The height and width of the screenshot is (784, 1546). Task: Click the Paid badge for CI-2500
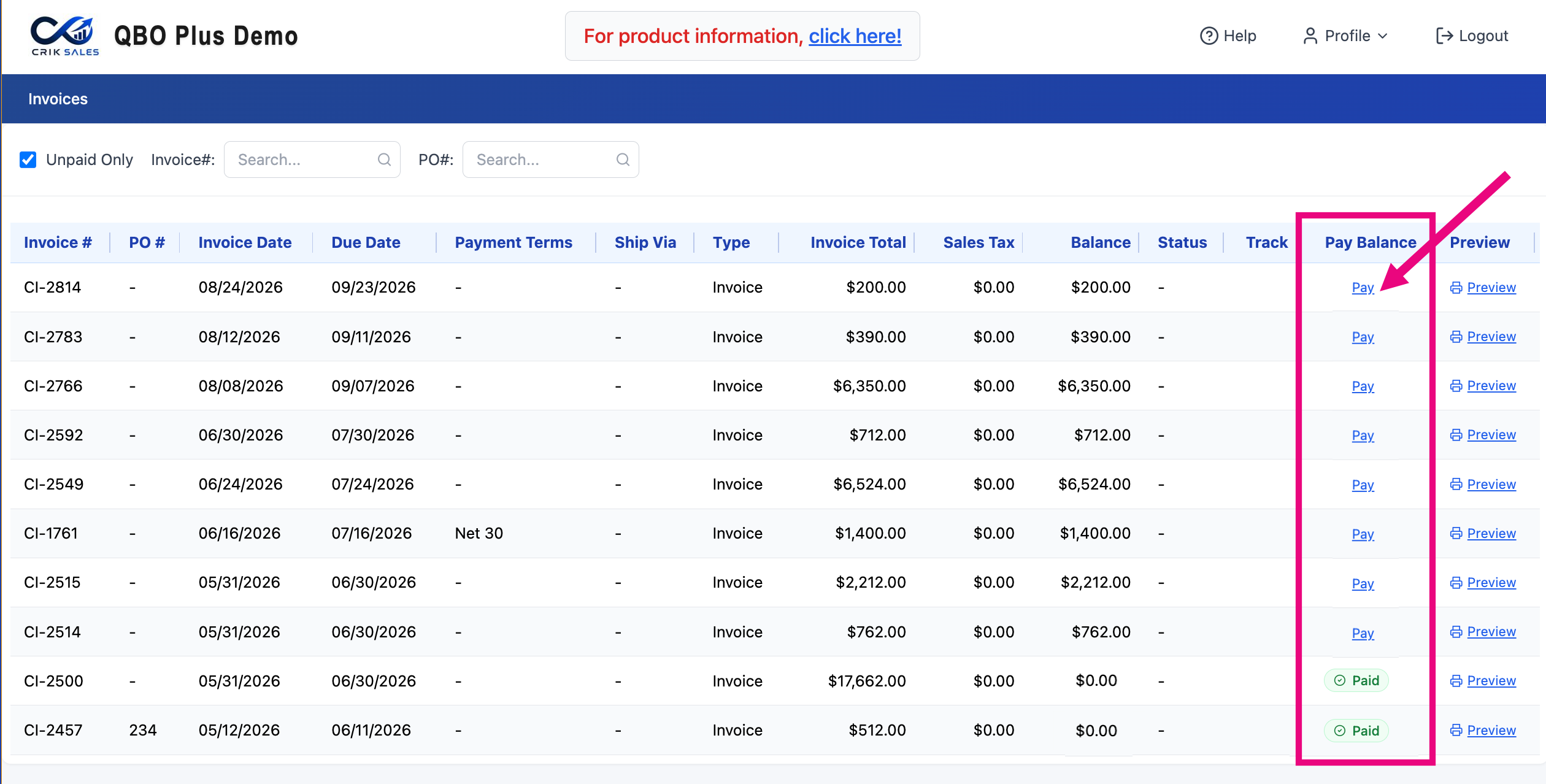pos(1356,680)
